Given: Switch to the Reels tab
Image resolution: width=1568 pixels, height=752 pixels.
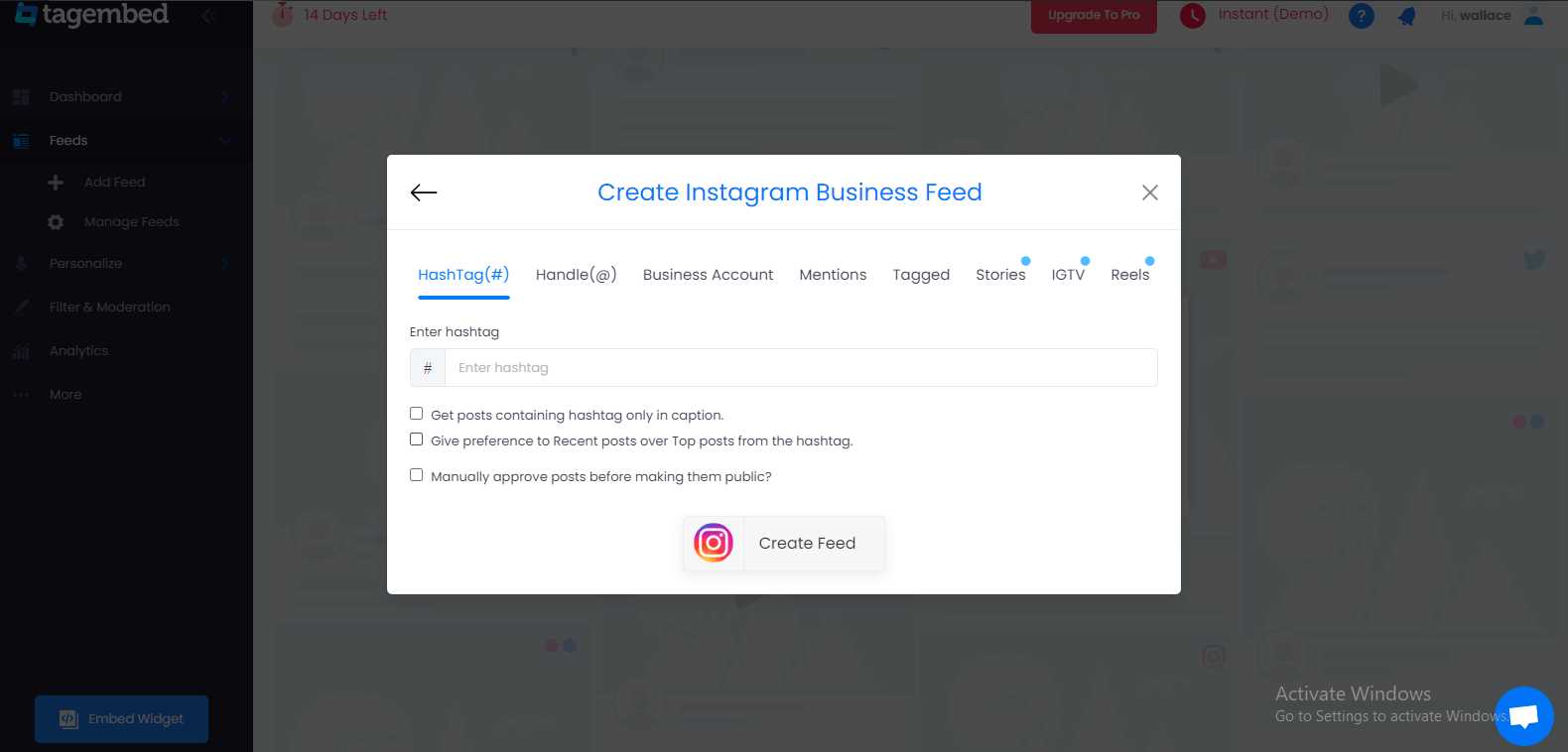Looking at the screenshot, I should tap(1130, 275).
